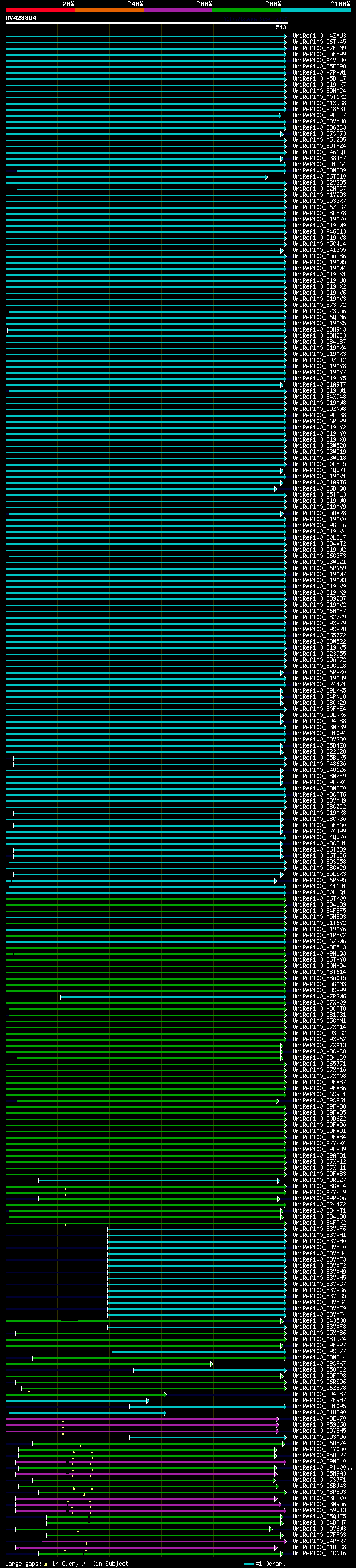Open hit UniRef100_C6TK45
Screen dimensions: 356x1568
pos(319,42)
